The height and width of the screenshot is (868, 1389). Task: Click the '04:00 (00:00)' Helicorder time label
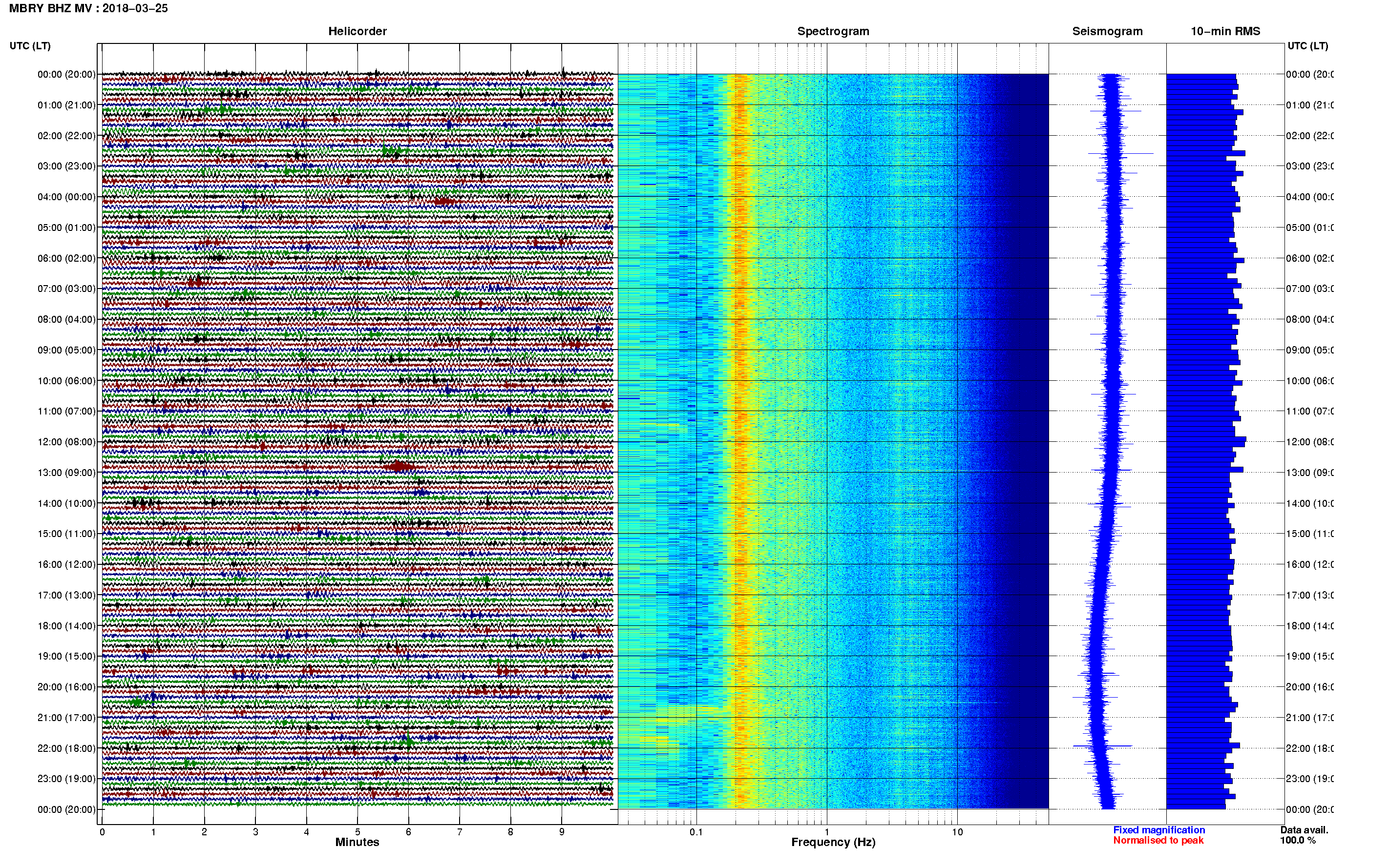point(66,197)
